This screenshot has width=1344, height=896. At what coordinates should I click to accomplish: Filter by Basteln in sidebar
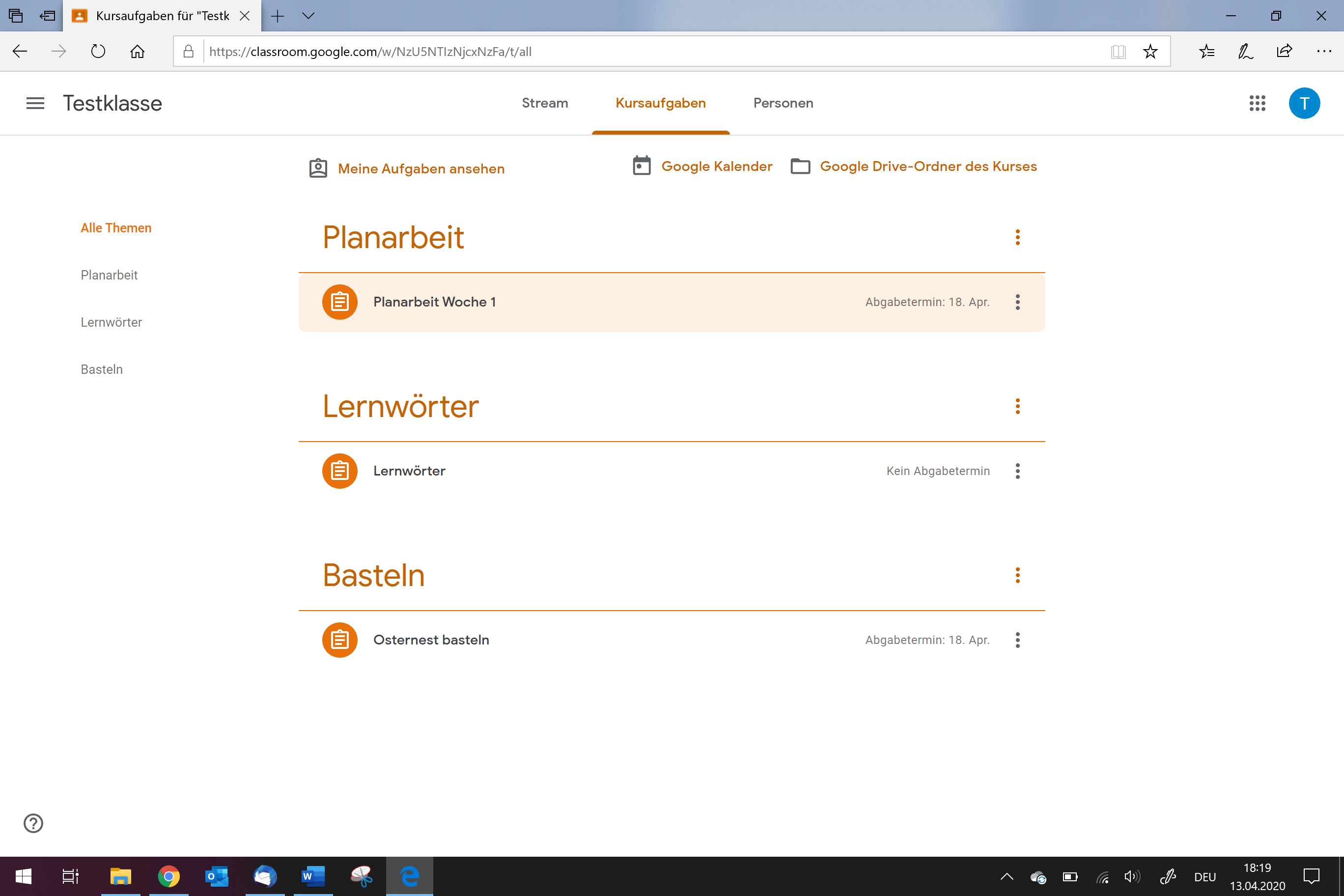tap(102, 370)
